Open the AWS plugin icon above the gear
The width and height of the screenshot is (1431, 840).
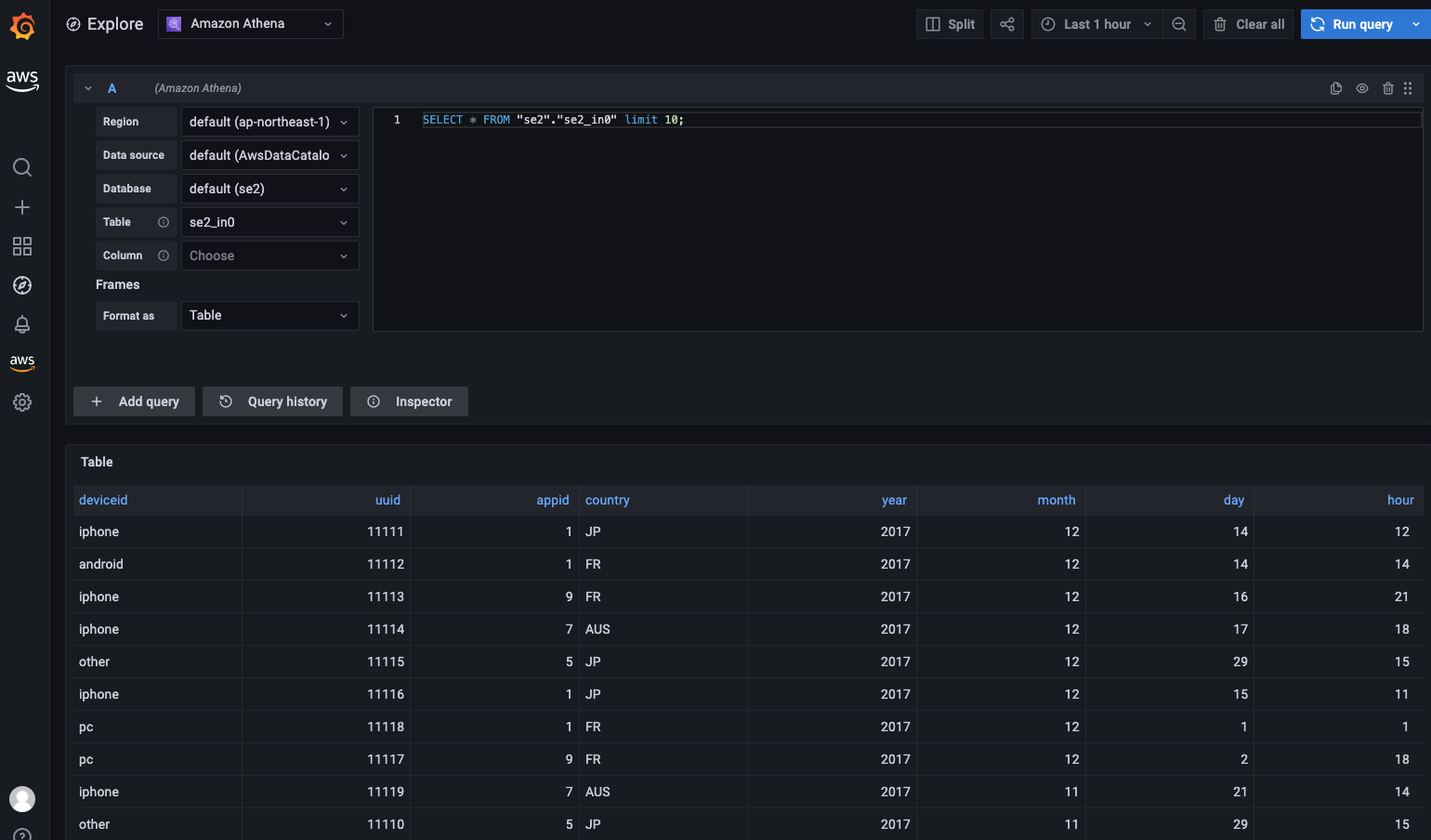tap(22, 362)
